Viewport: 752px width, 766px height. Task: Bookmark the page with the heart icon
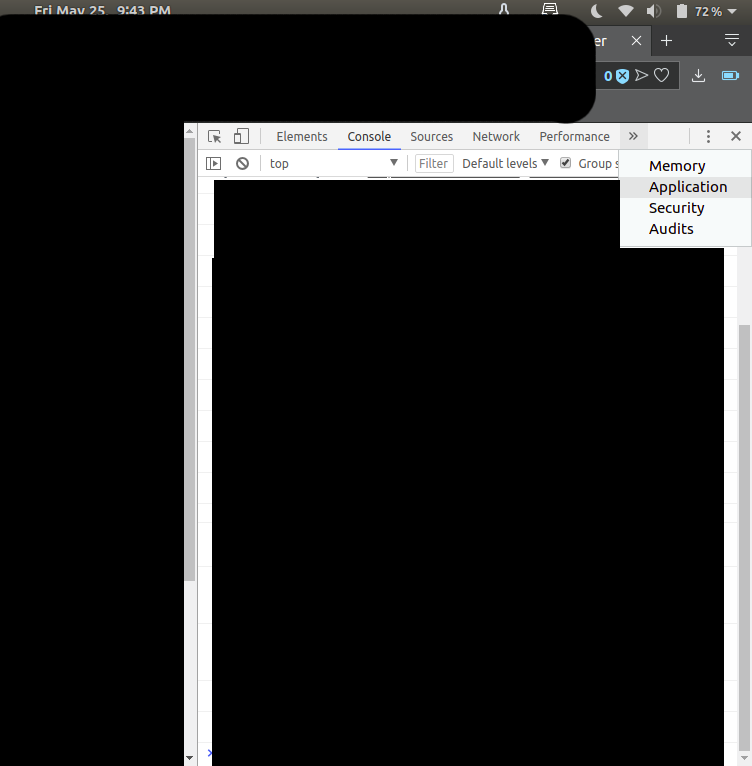tap(662, 75)
